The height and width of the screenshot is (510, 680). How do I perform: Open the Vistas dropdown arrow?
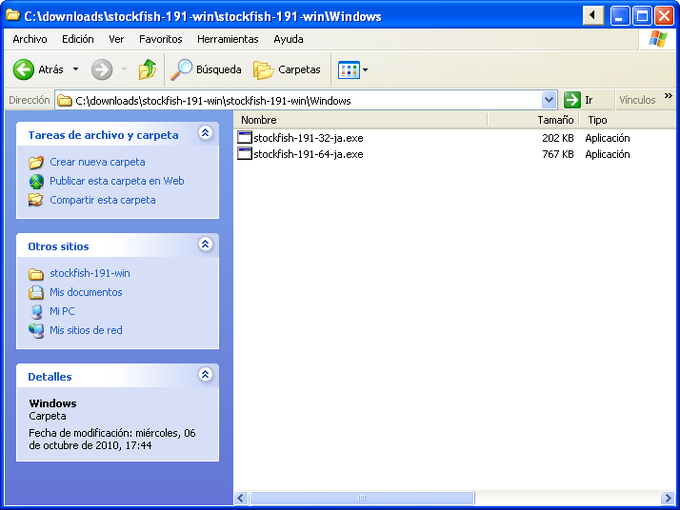click(365, 70)
